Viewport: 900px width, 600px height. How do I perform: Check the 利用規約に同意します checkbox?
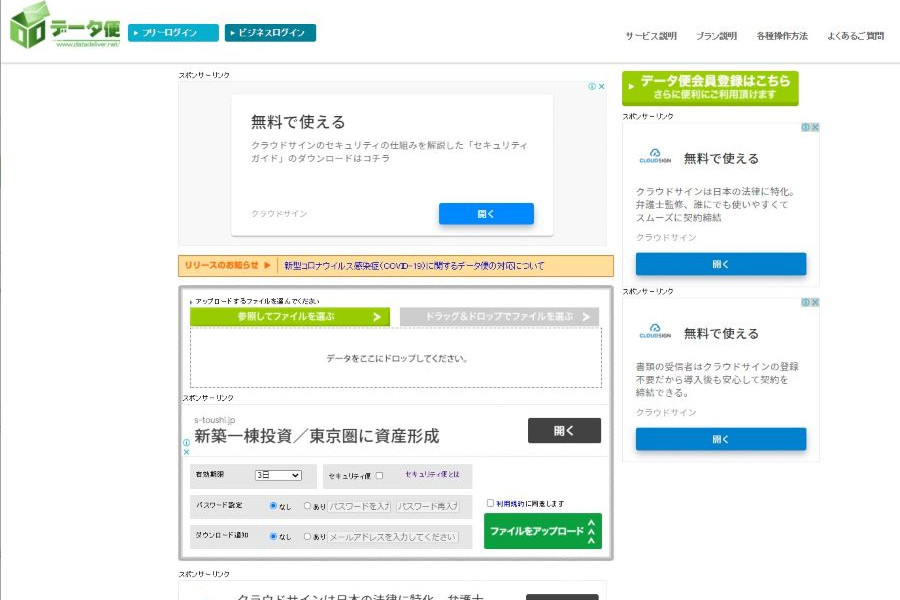pos(490,503)
